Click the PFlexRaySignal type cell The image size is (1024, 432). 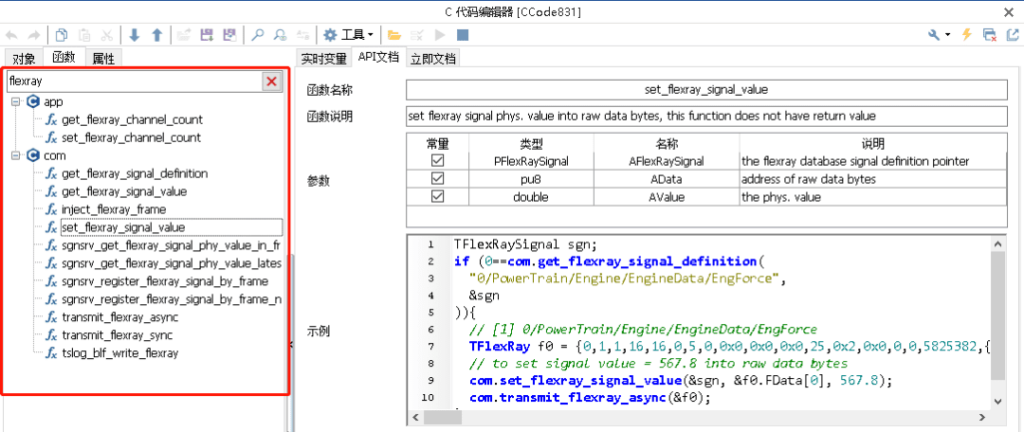click(x=532, y=161)
